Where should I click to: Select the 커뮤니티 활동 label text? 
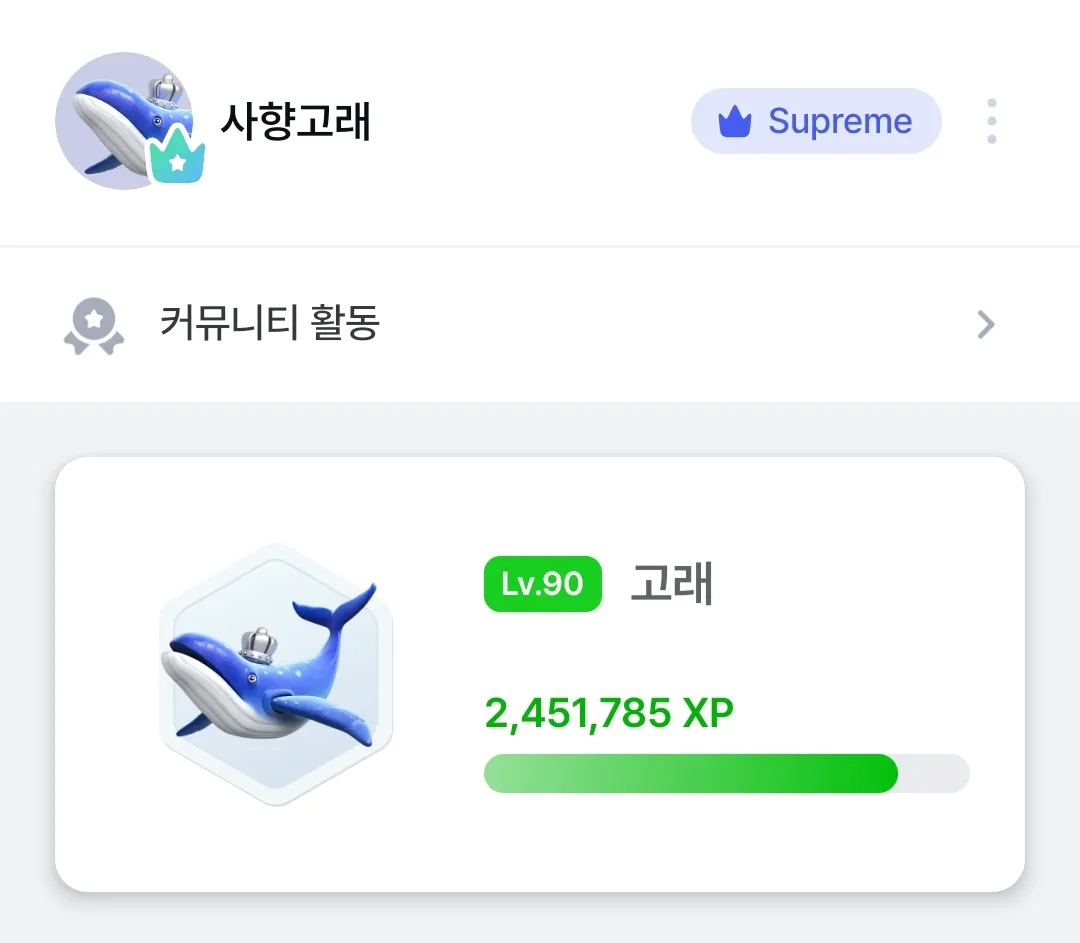click(x=270, y=324)
